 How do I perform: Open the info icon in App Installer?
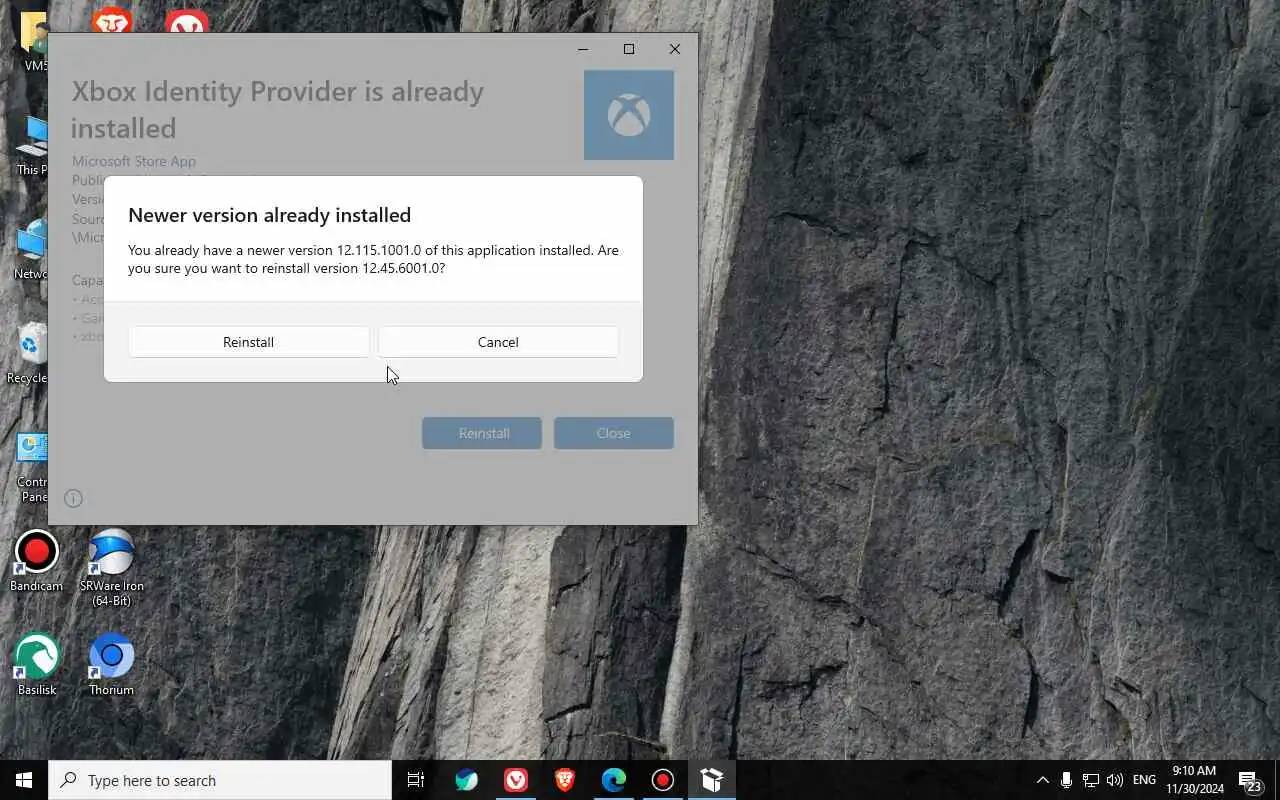pyautogui.click(x=73, y=498)
